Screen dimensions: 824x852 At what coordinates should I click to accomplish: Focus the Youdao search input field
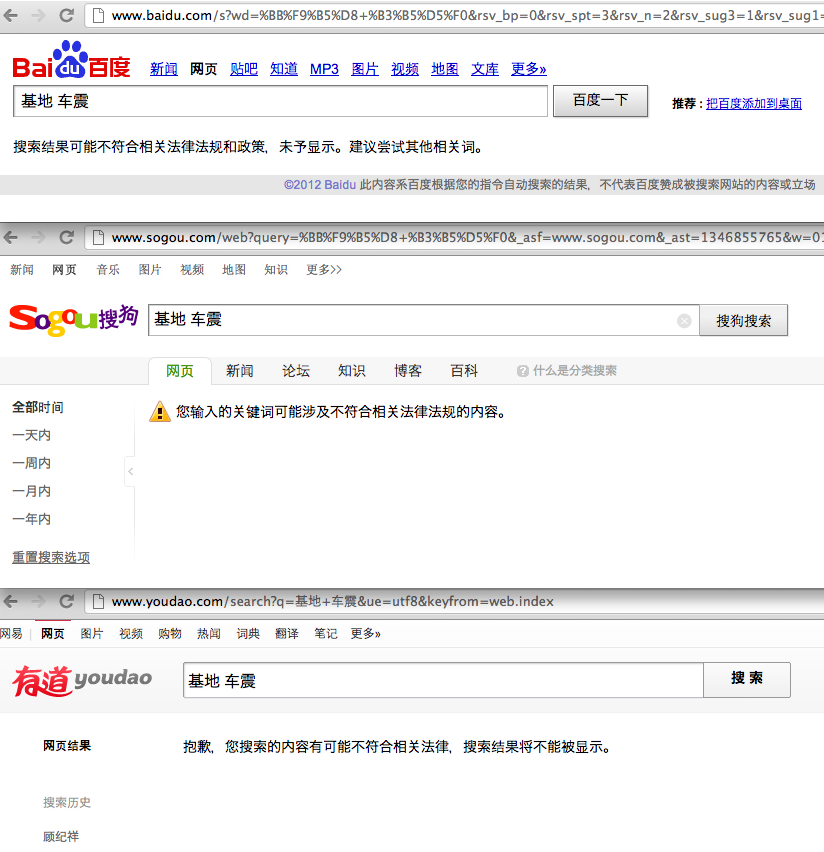click(443, 680)
